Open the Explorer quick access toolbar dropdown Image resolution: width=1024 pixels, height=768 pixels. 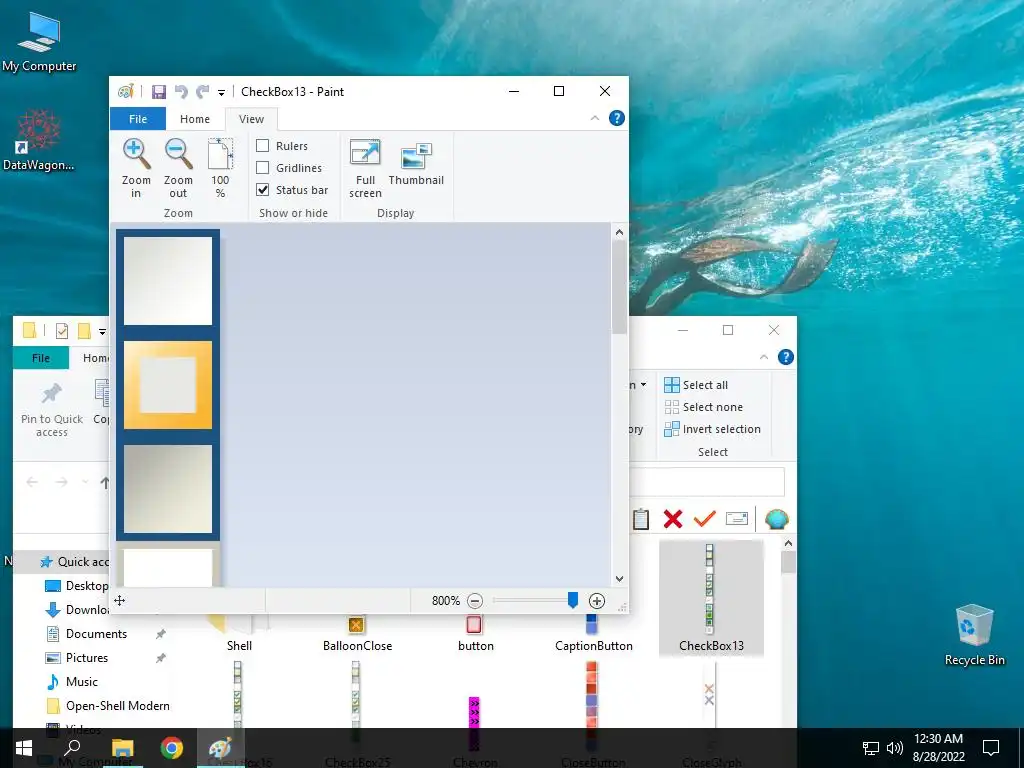point(102,332)
